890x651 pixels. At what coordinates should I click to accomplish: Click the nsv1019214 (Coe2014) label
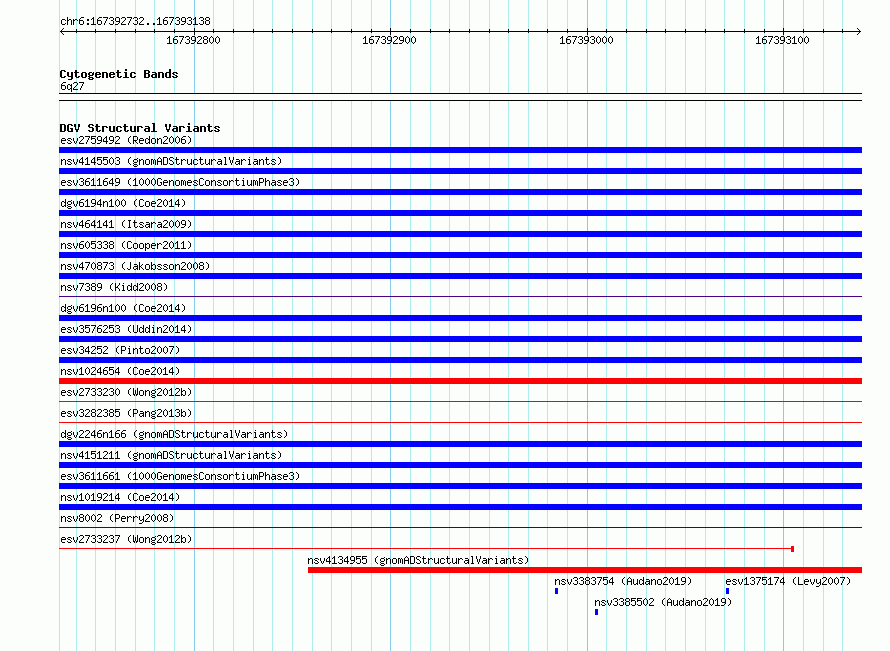click(x=120, y=497)
